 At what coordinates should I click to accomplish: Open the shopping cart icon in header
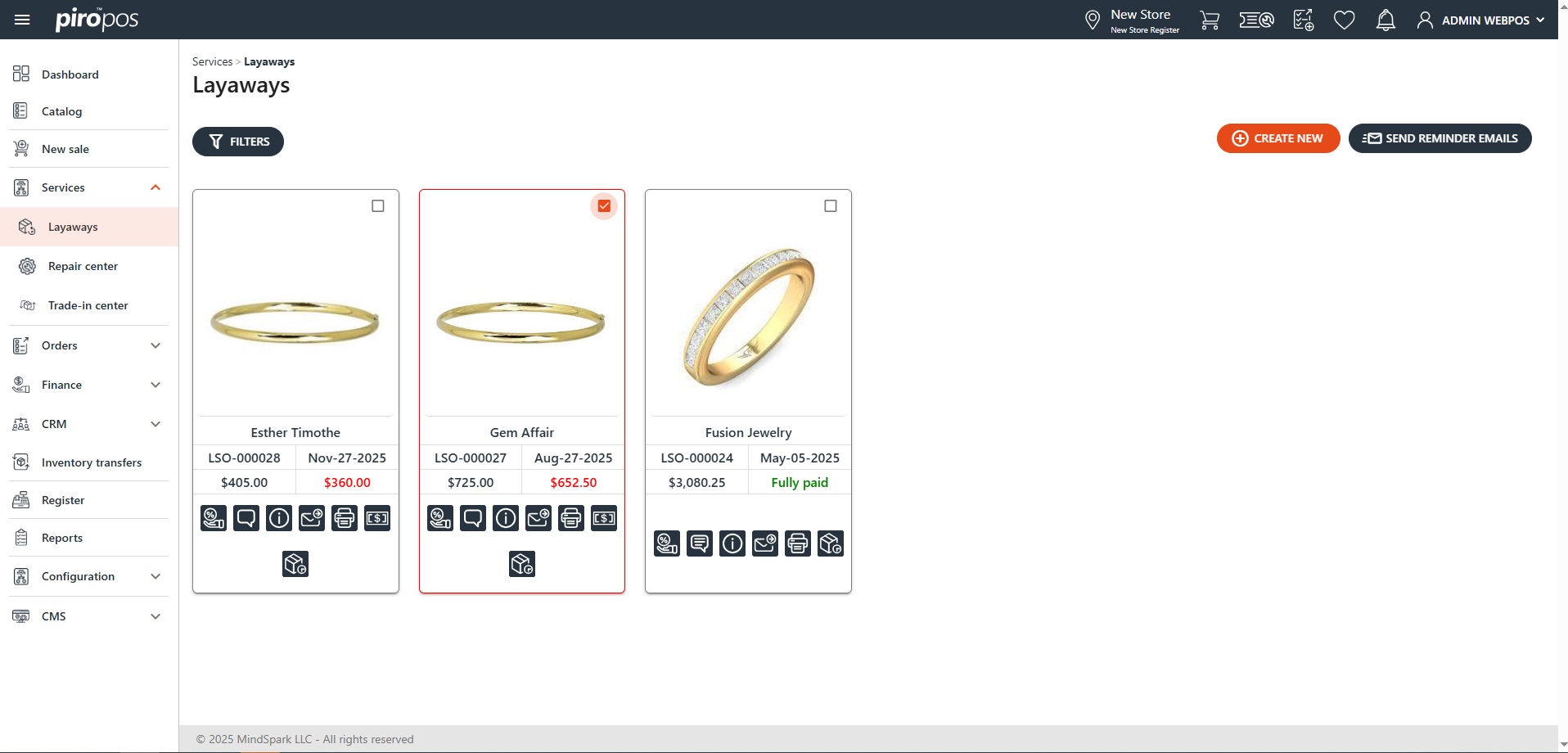tap(1209, 20)
